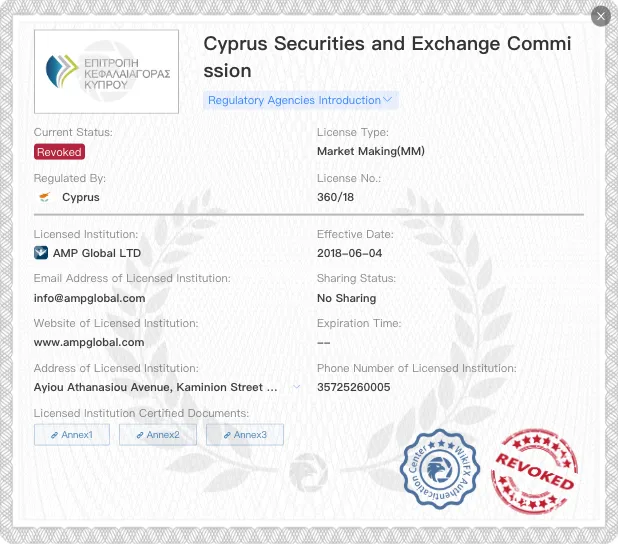Select phone number 35725260005
Viewport: 618px width, 545px height.
click(x=354, y=387)
